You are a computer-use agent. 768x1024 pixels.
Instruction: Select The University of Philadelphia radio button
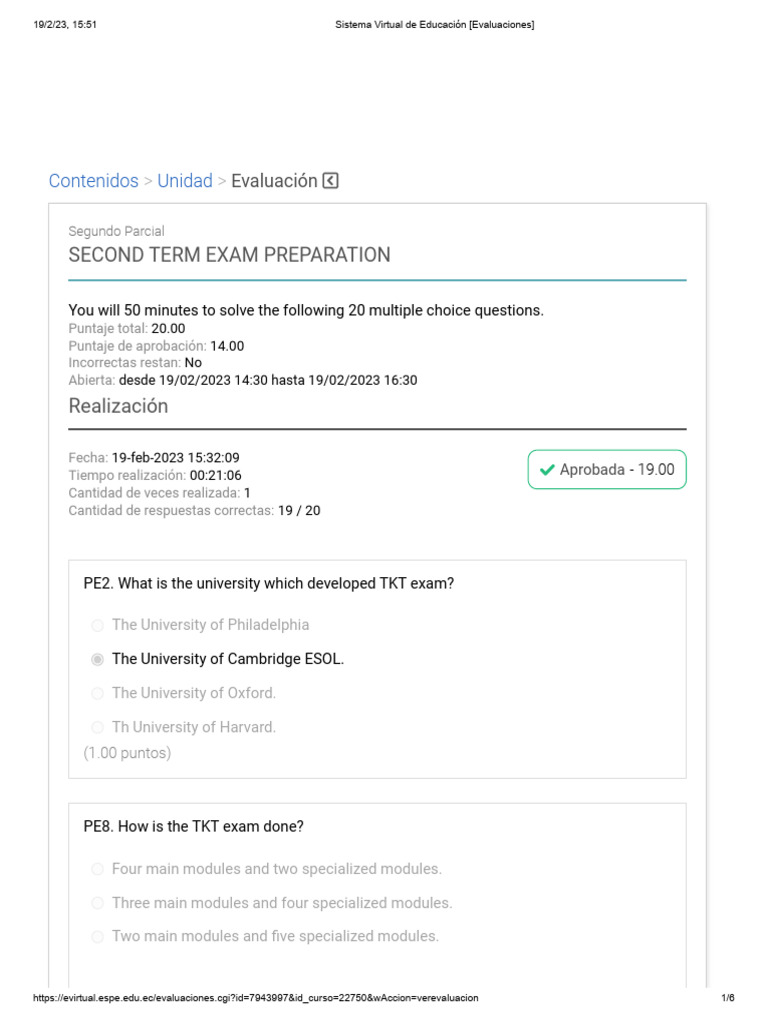(x=97, y=626)
